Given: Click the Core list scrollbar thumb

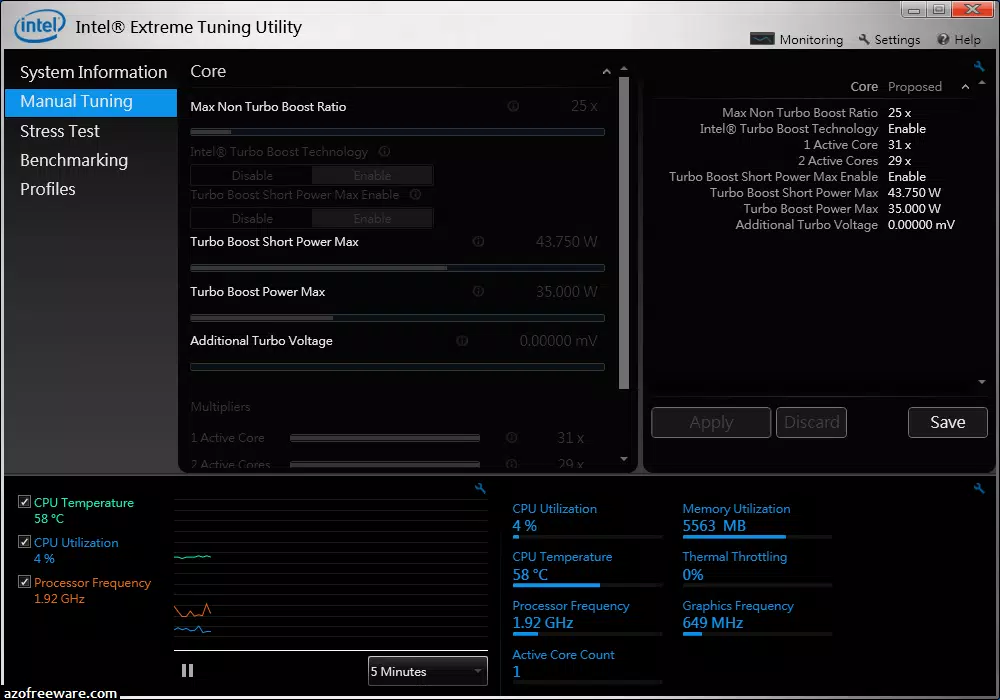Looking at the screenshot, I should pyautogui.click(x=624, y=233).
